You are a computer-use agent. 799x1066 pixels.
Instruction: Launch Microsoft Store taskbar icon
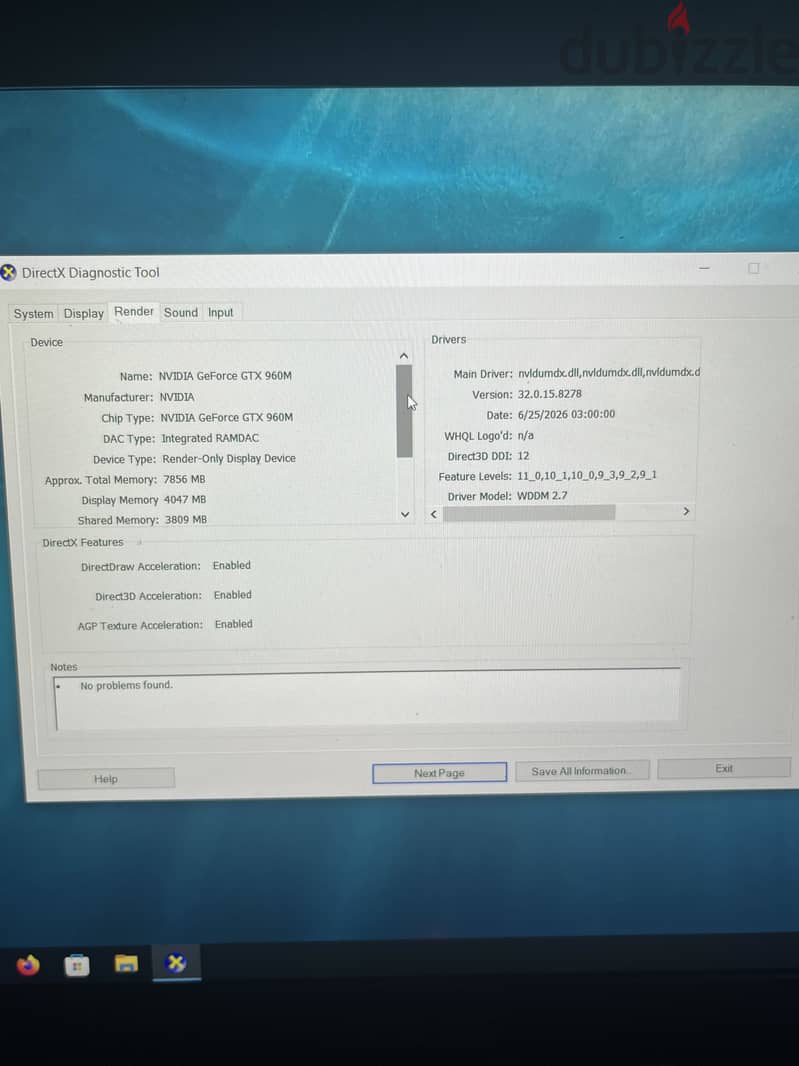point(77,965)
